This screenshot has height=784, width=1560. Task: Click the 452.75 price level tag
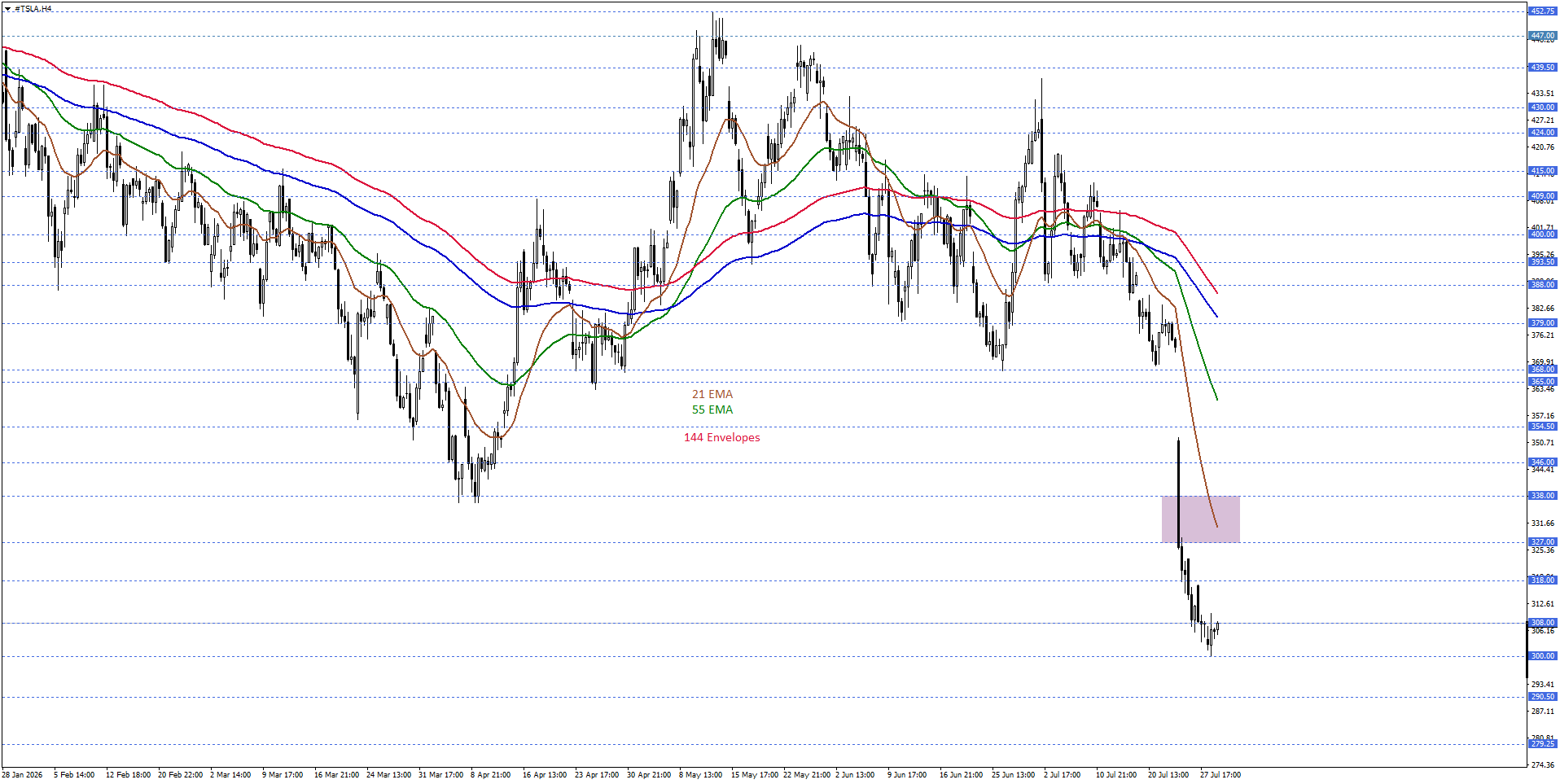[x=1542, y=11]
